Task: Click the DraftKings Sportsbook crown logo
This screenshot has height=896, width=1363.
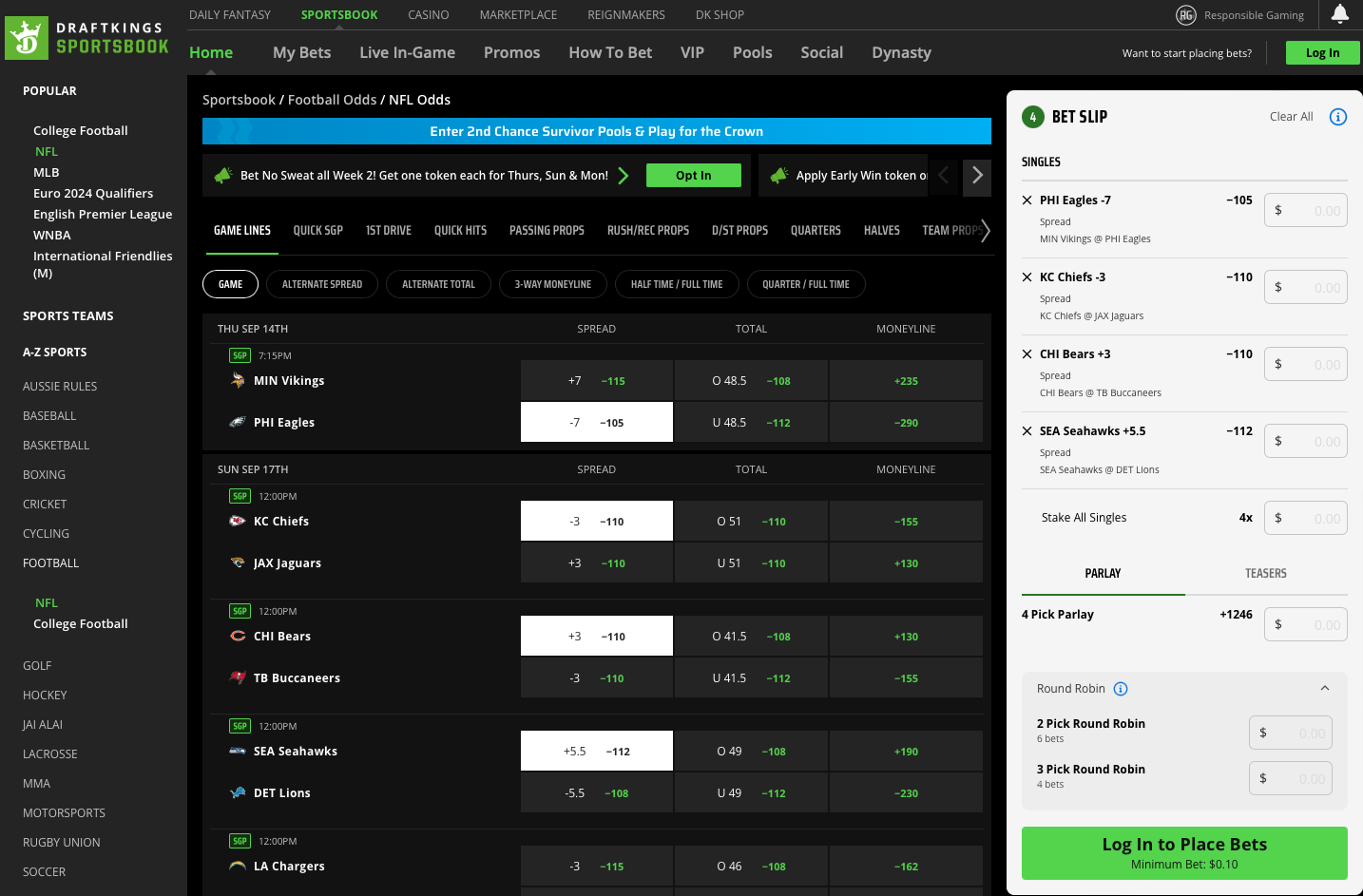Action: point(27,38)
